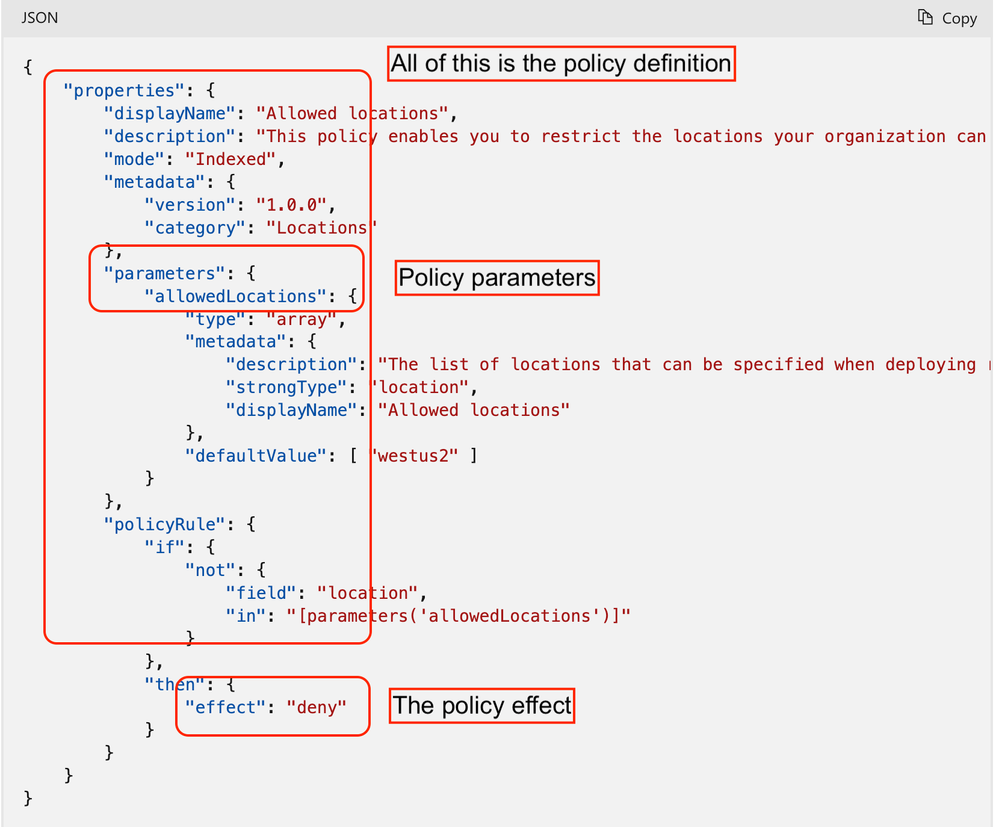Click the "Locations" category value
The height and width of the screenshot is (827, 999).
click(x=322, y=228)
